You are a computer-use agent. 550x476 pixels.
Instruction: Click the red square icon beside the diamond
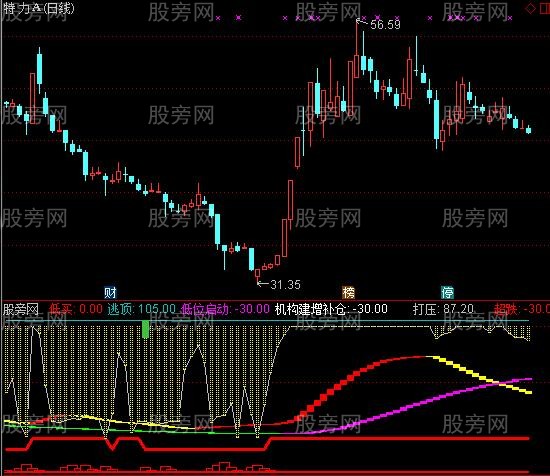pyautogui.click(x=544, y=8)
